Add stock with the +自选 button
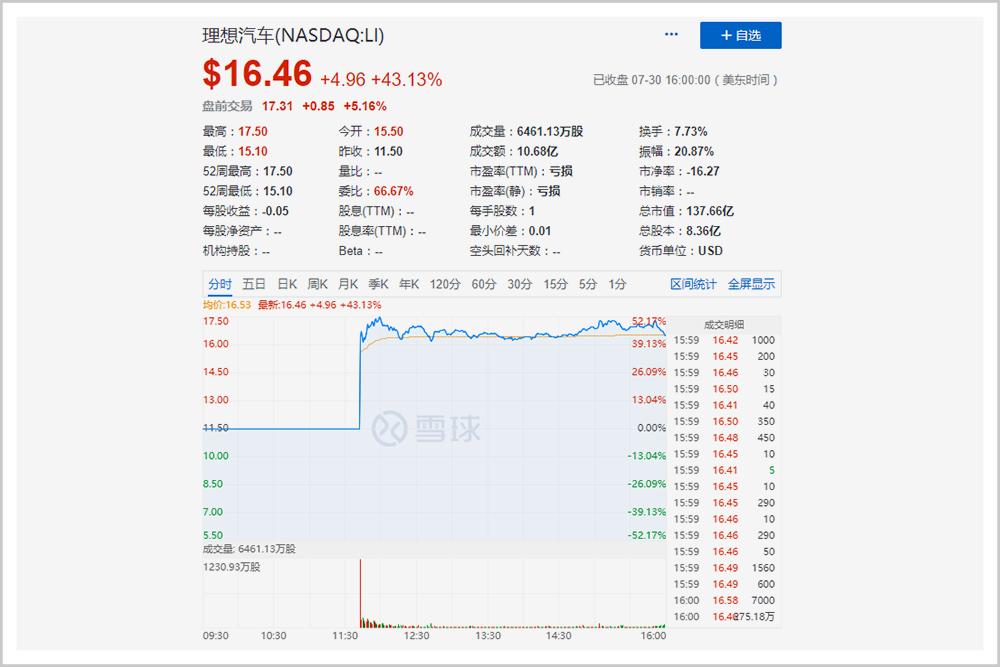 740,35
